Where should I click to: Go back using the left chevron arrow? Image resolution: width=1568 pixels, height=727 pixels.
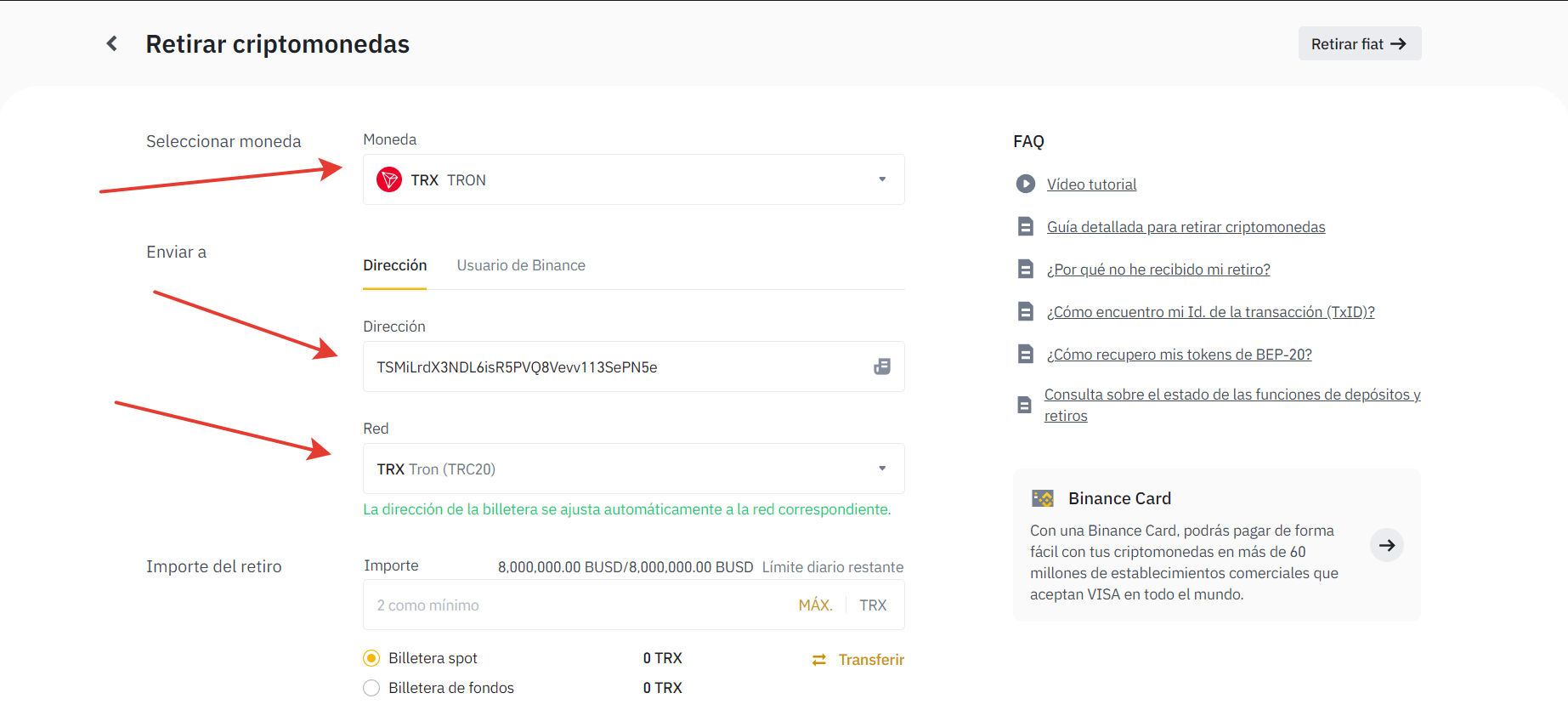(112, 43)
